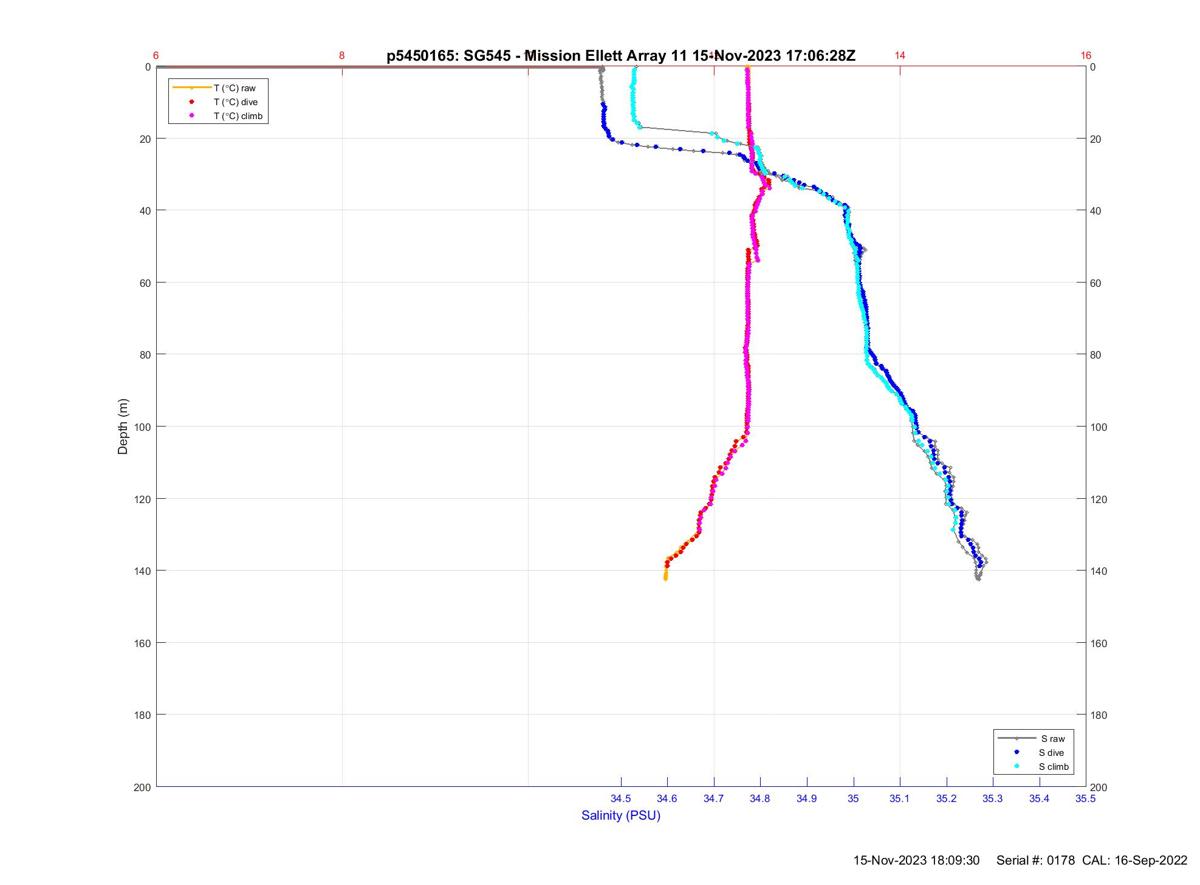Select the 'S climb' legend label
The width and height of the screenshot is (1200, 885).
coord(1055,766)
